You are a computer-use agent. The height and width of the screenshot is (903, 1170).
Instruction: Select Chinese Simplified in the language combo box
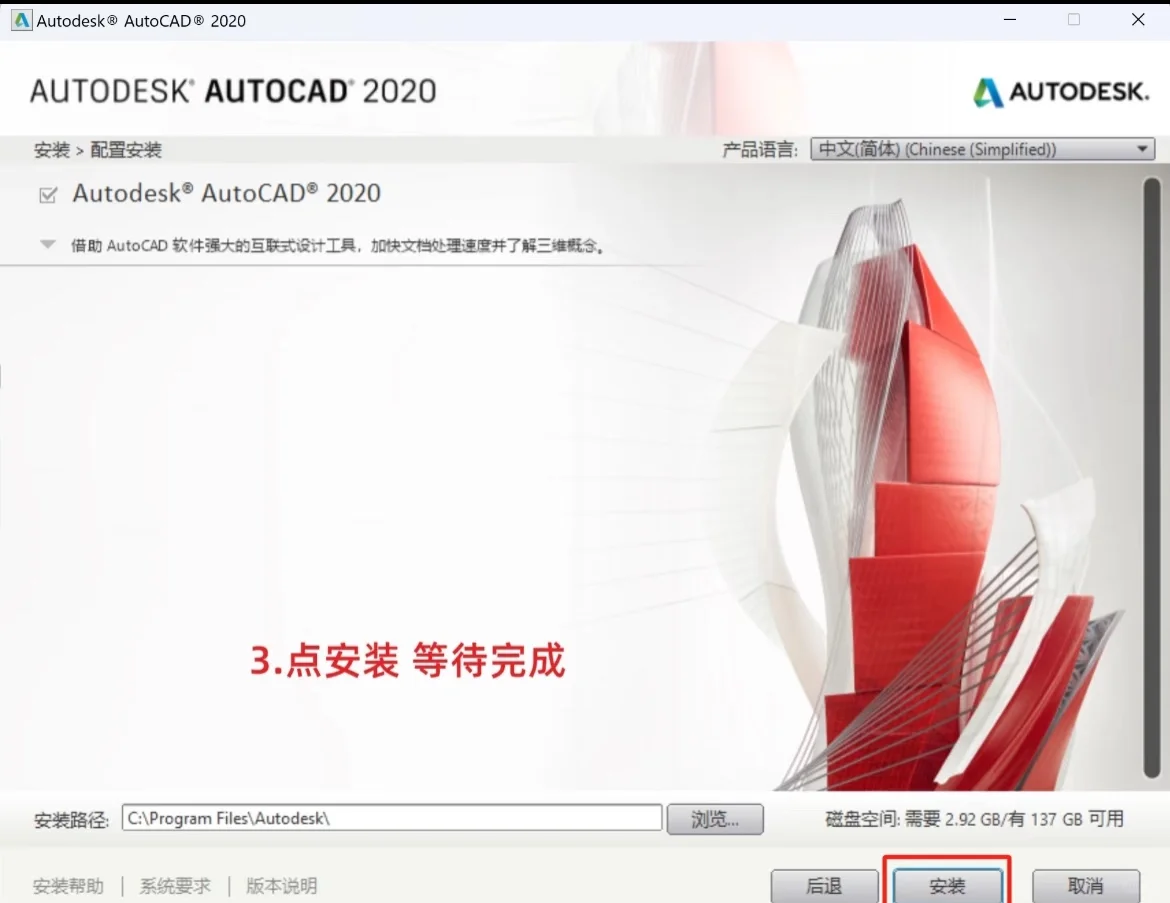980,148
